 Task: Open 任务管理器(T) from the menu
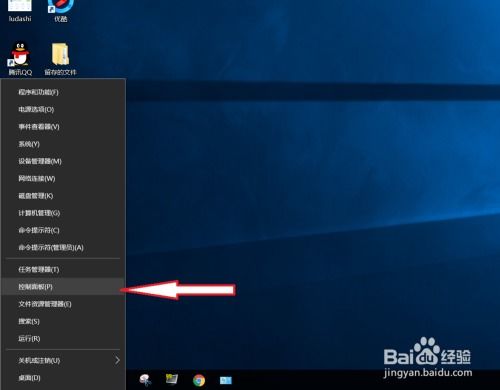tap(63, 269)
